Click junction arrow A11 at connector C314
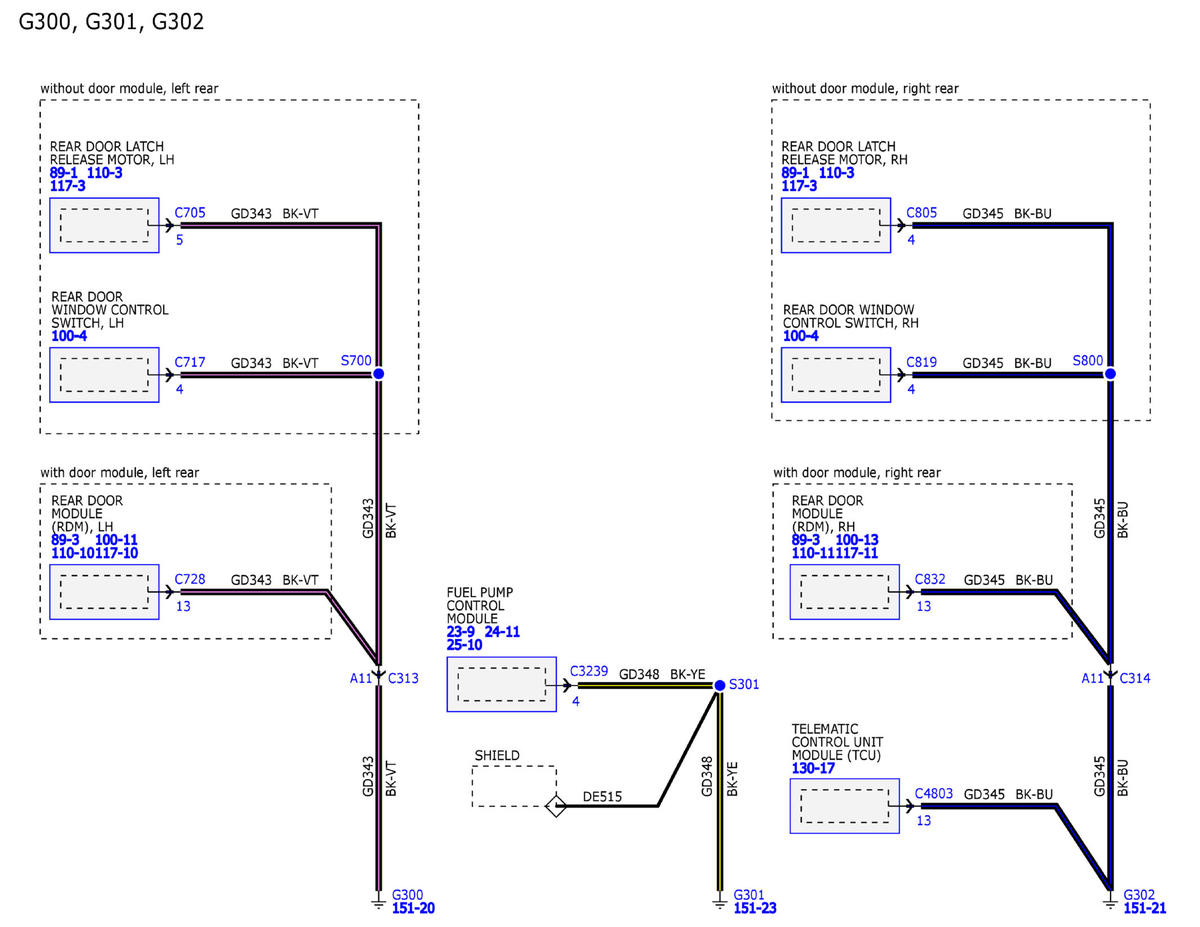 click(1110, 677)
